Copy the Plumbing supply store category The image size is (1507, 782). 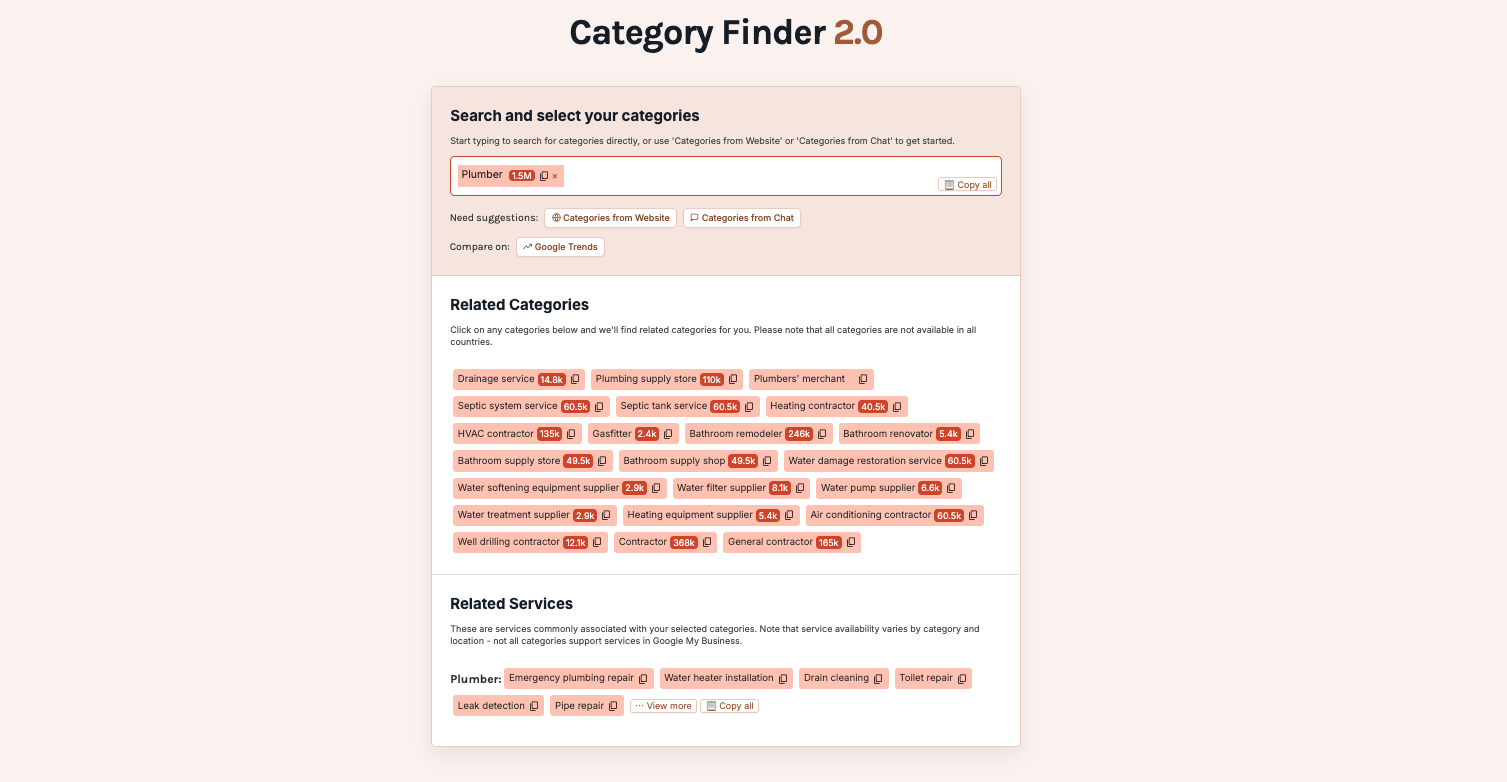pyautogui.click(x=733, y=379)
